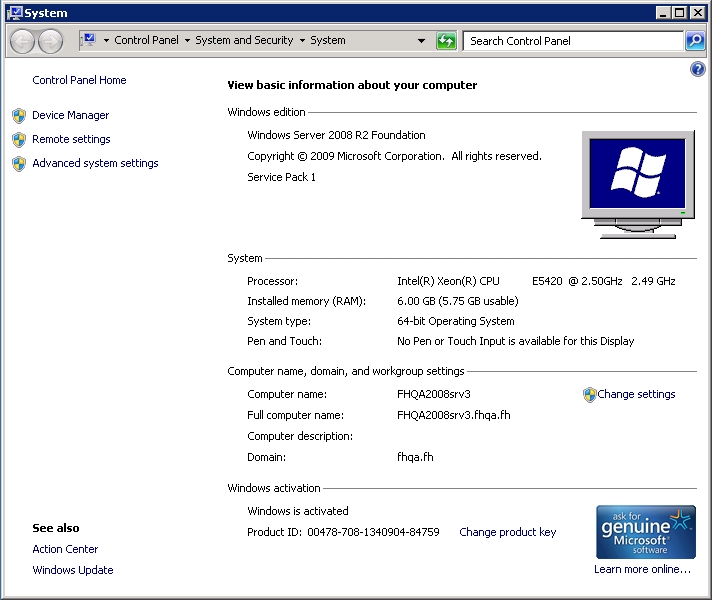Click the Copyright 2009 Microsoft Corporation line
This screenshot has height=600, width=712.
(x=394, y=156)
